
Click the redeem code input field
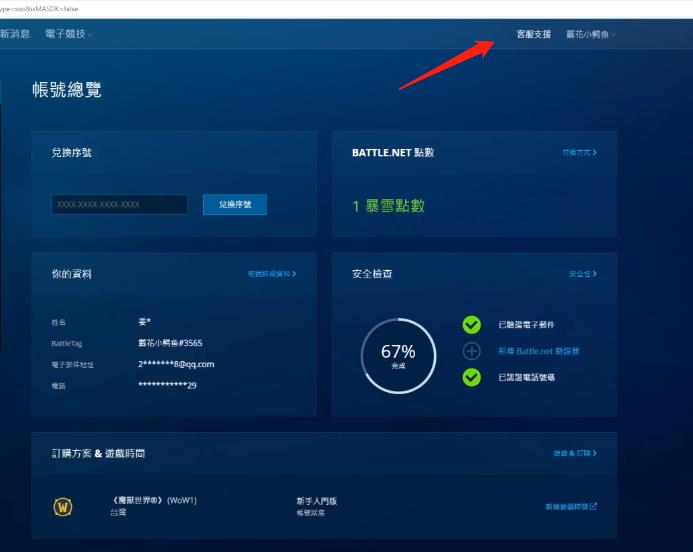(119, 204)
